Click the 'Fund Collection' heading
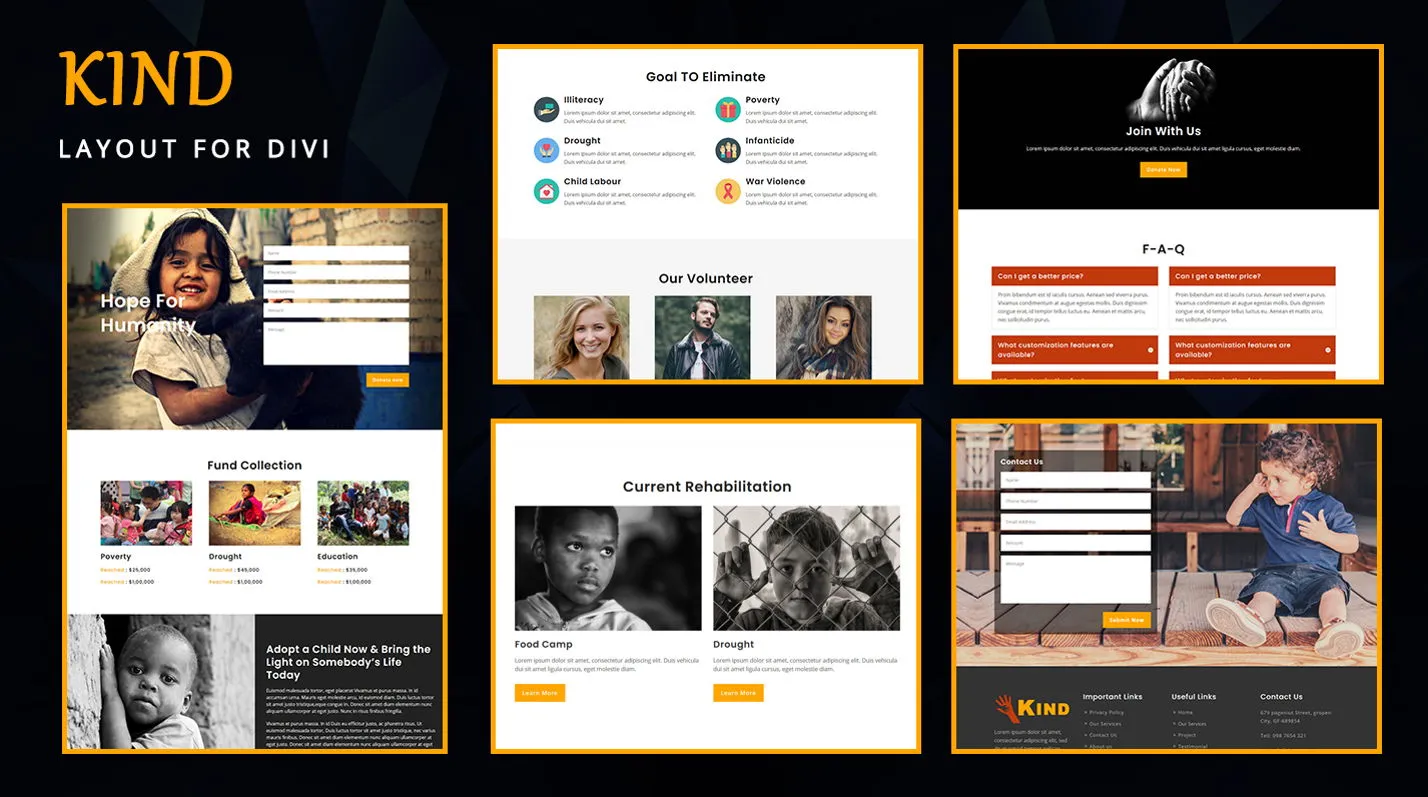Viewport: 1428px width, 797px height. pyautogui.click(x=254, y=465)
